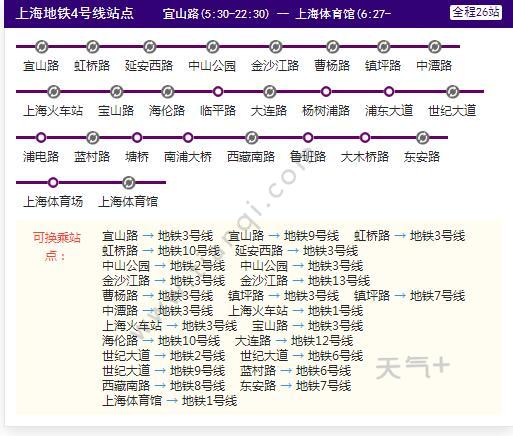The height and width of the screenshot is (436, 513).
Task: Select the 西藏南路 station label
Action: [x=251, y=156]
